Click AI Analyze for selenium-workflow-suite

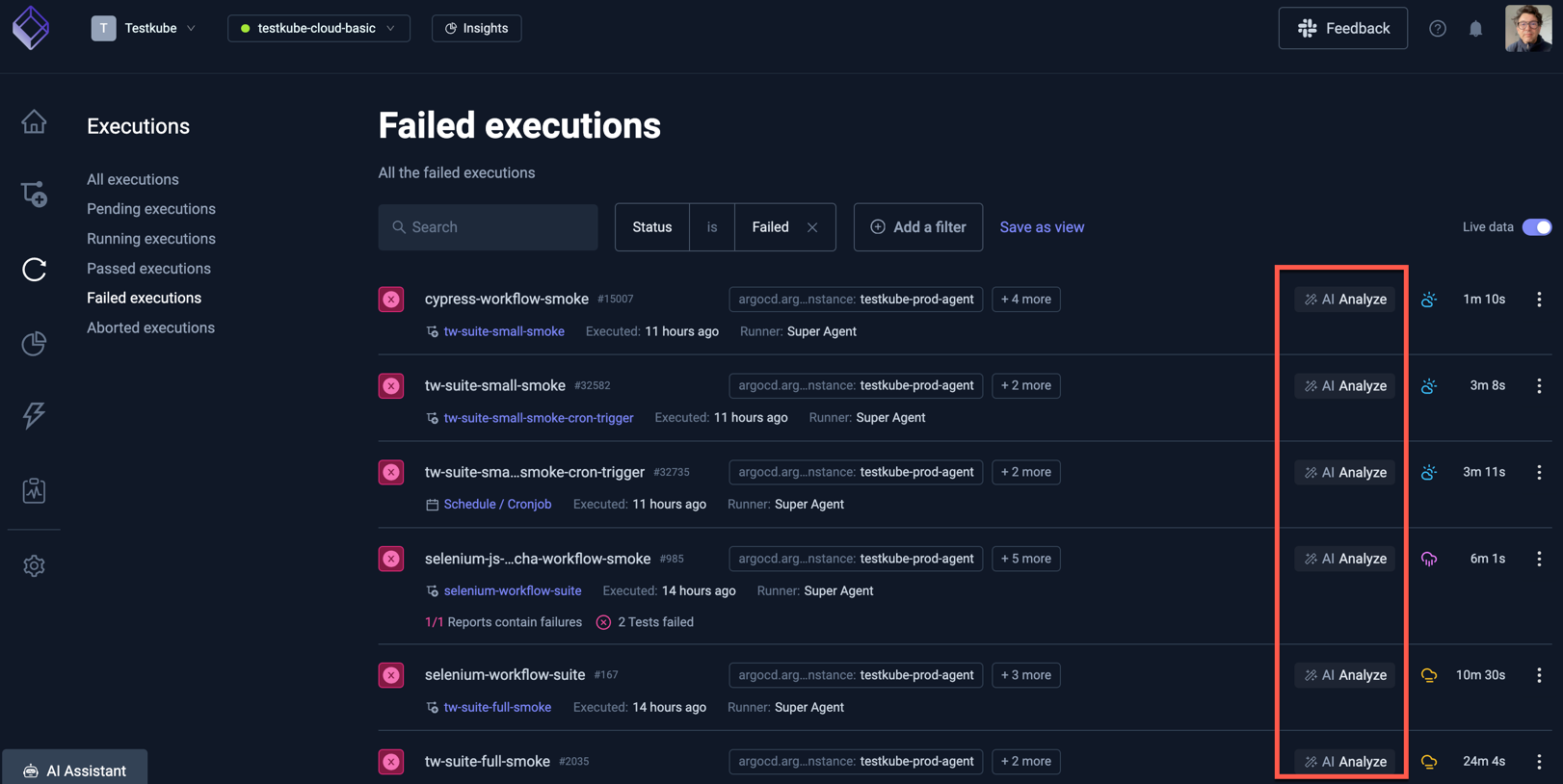pos(1344,675)
